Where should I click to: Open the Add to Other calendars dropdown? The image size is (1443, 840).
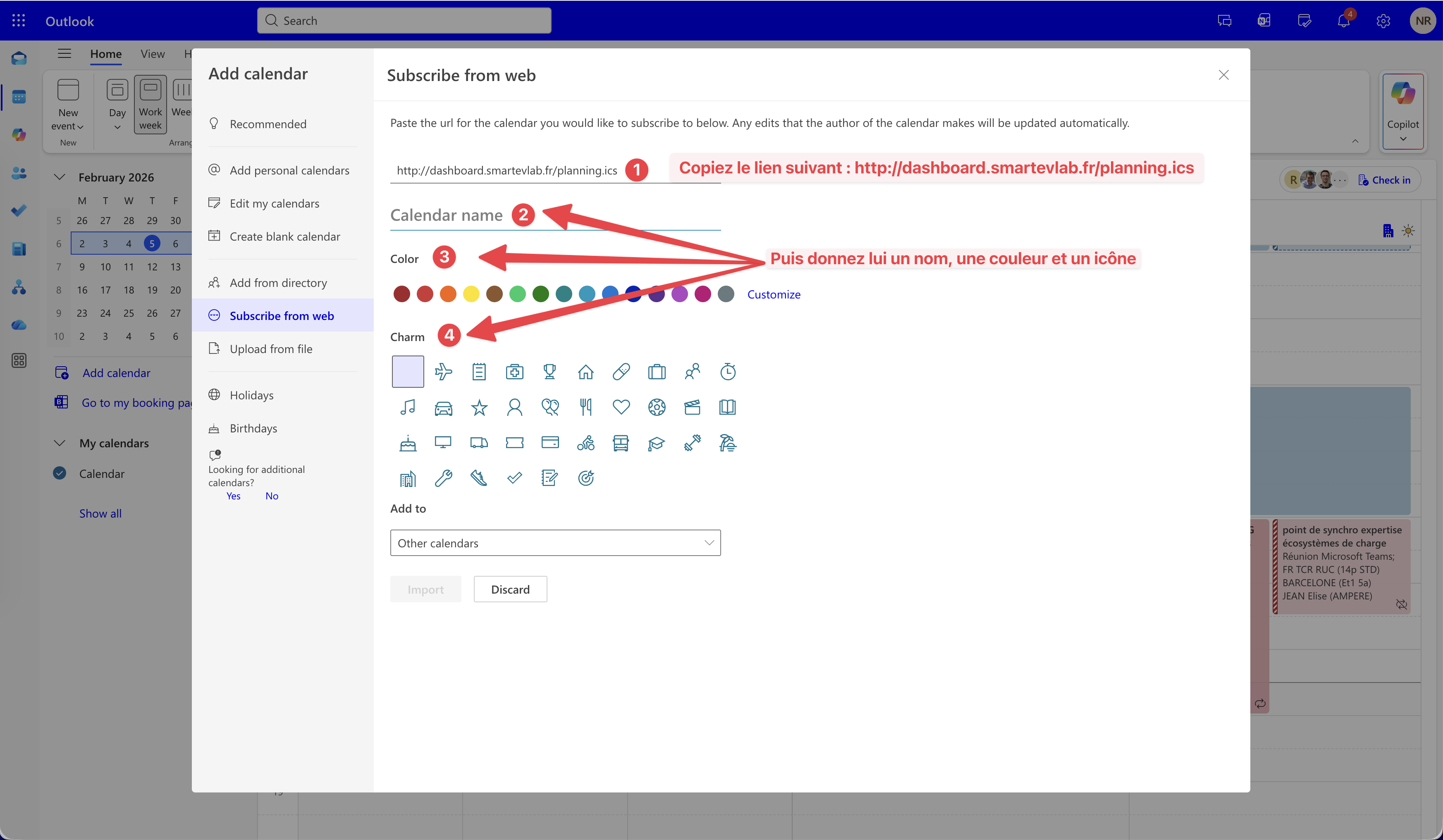pyautogui.click(x=555, y=543)
